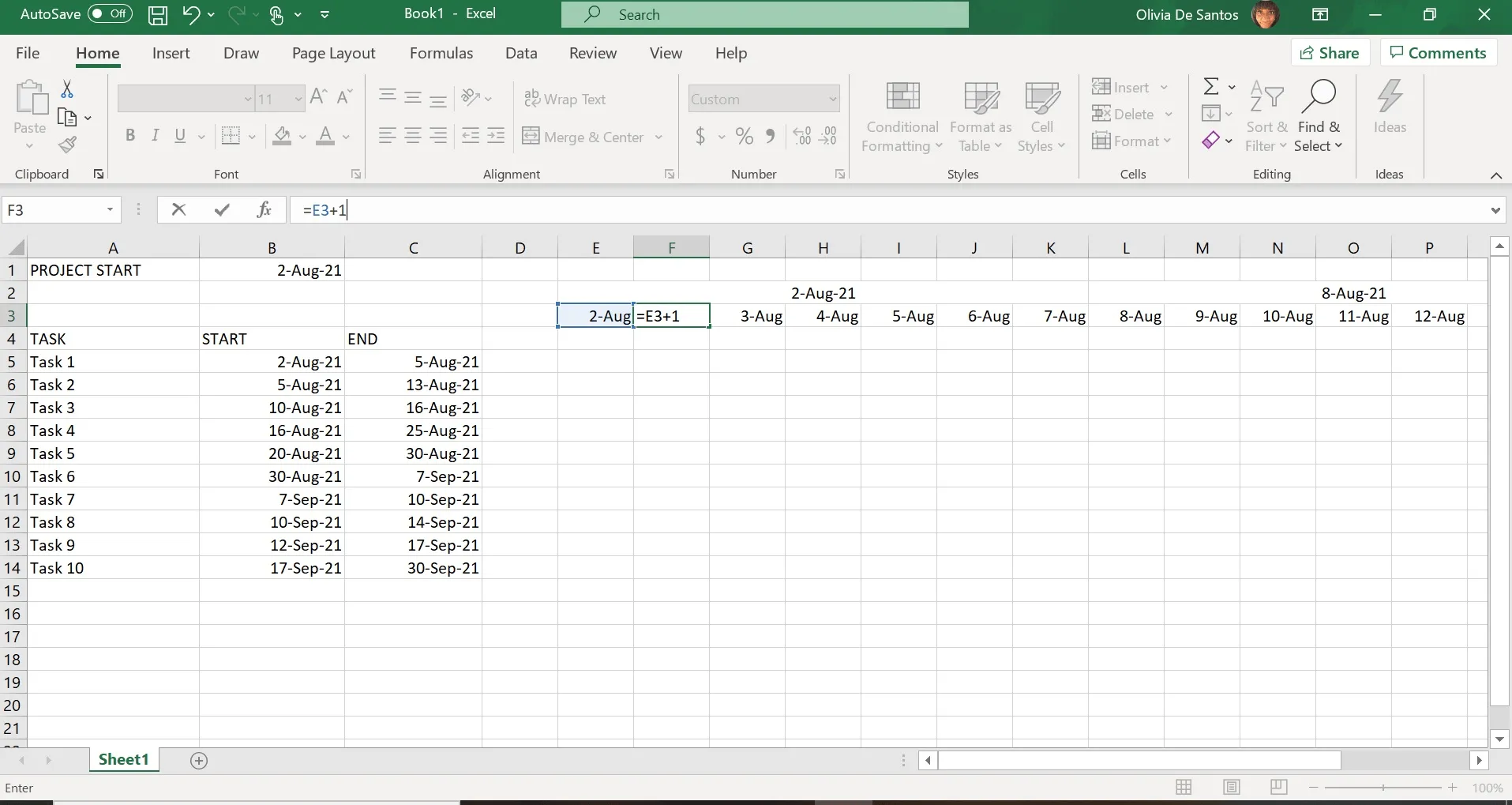Open Conditional Formatting
This screenshot has width=1512, height=805.
901,115
